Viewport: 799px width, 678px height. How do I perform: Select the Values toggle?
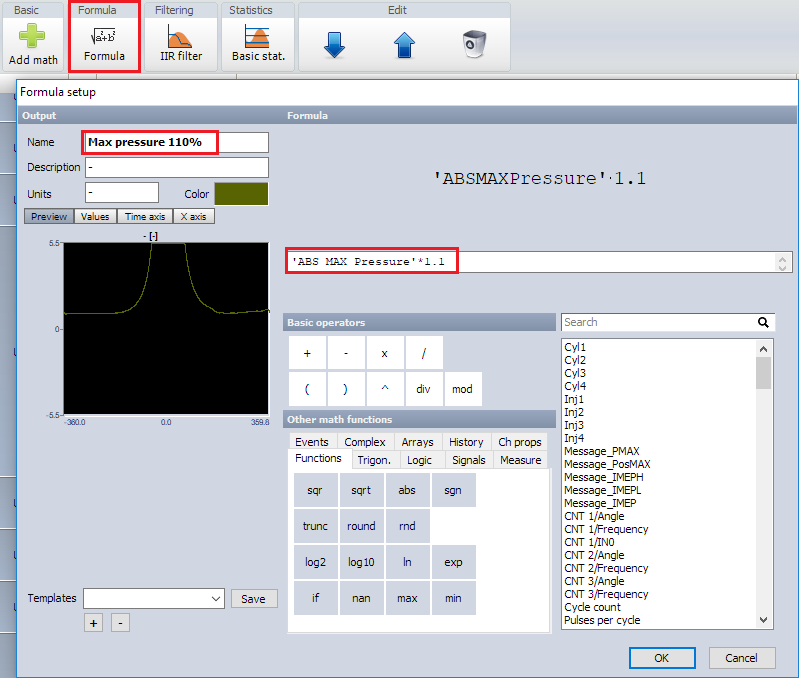coord(95,216)
